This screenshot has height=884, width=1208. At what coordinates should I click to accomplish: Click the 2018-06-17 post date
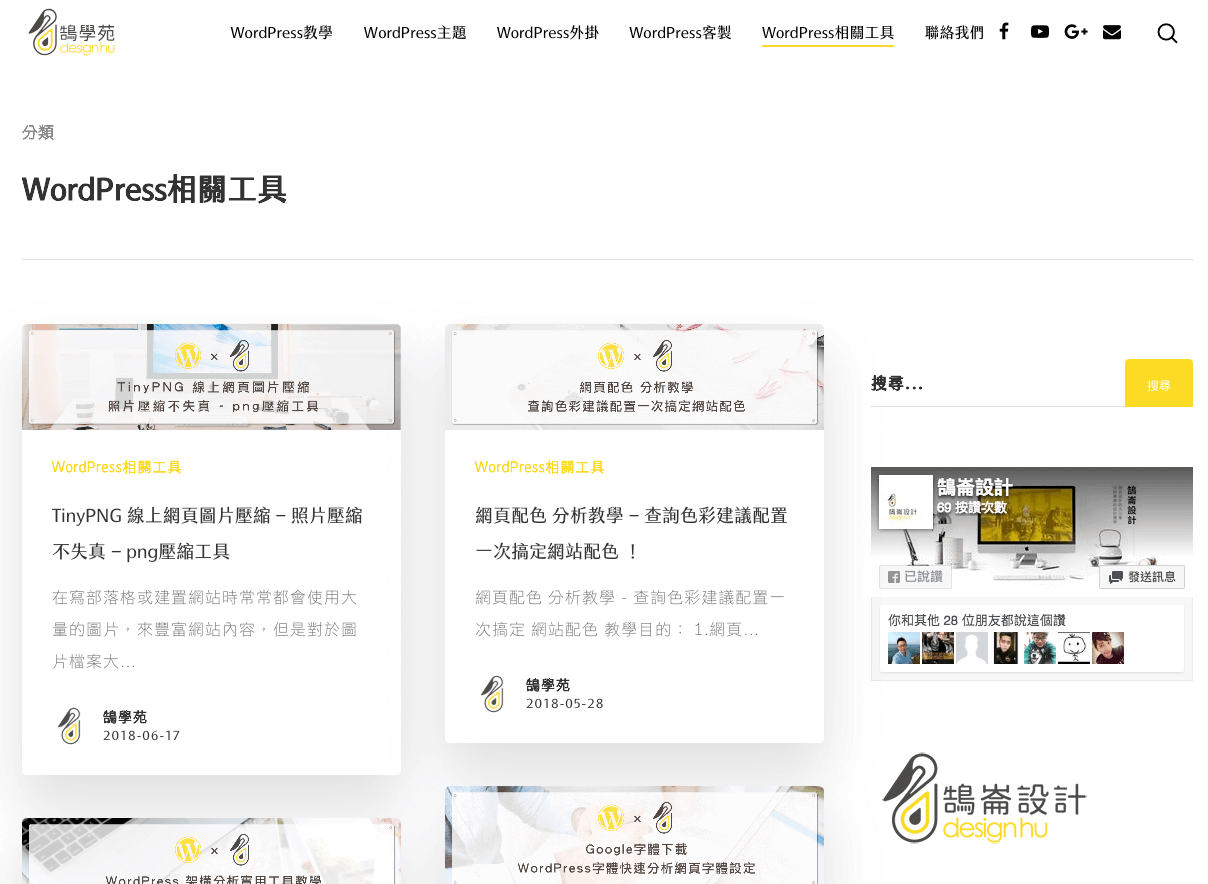tap(141, 736)
